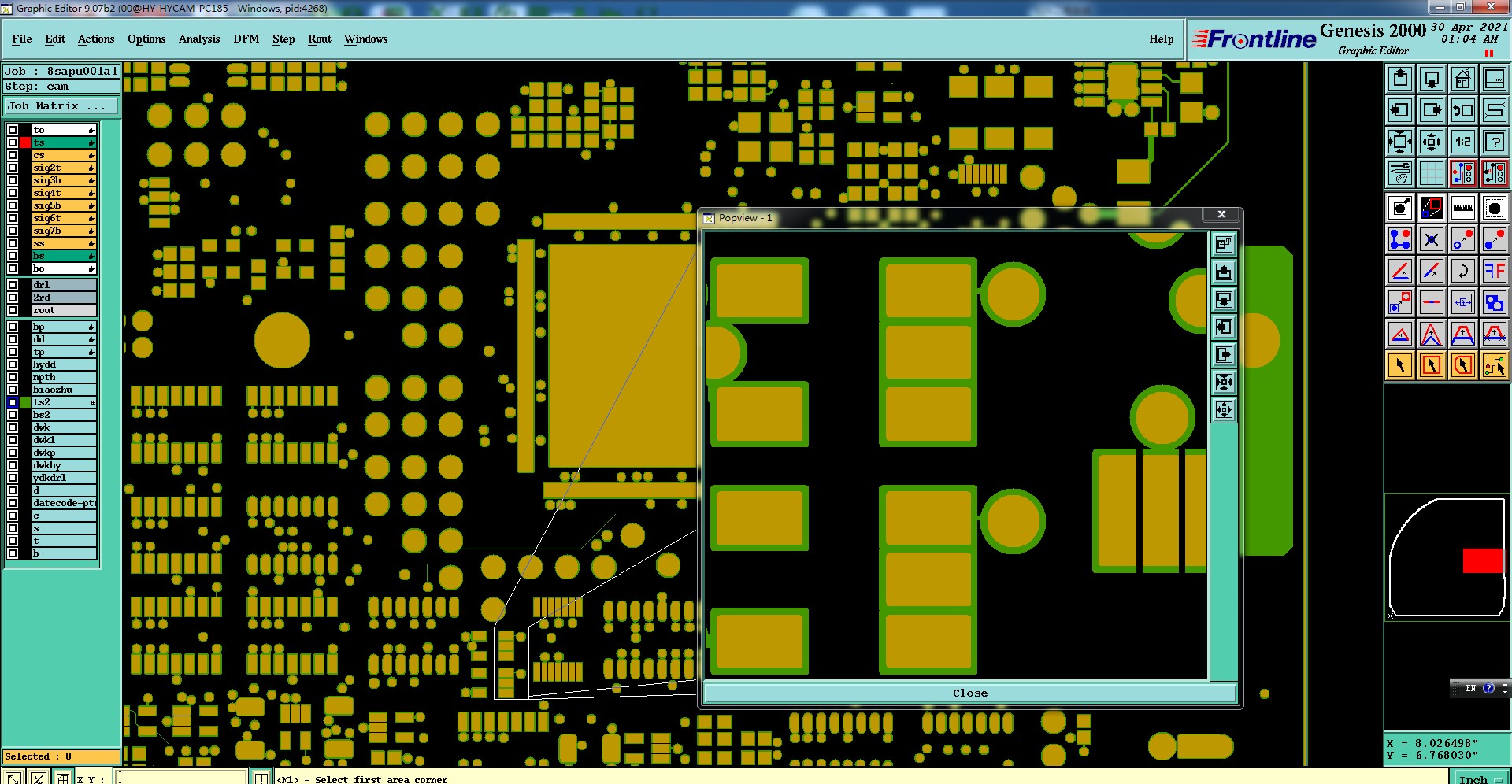Open the Actions menu
This screenshot has height=784, width=1512.
[96, 39]
